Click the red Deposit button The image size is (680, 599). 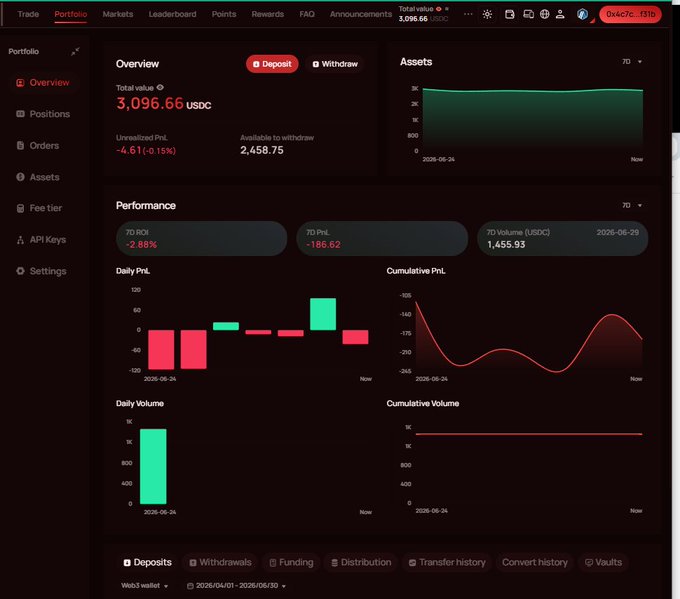point(272,64)
